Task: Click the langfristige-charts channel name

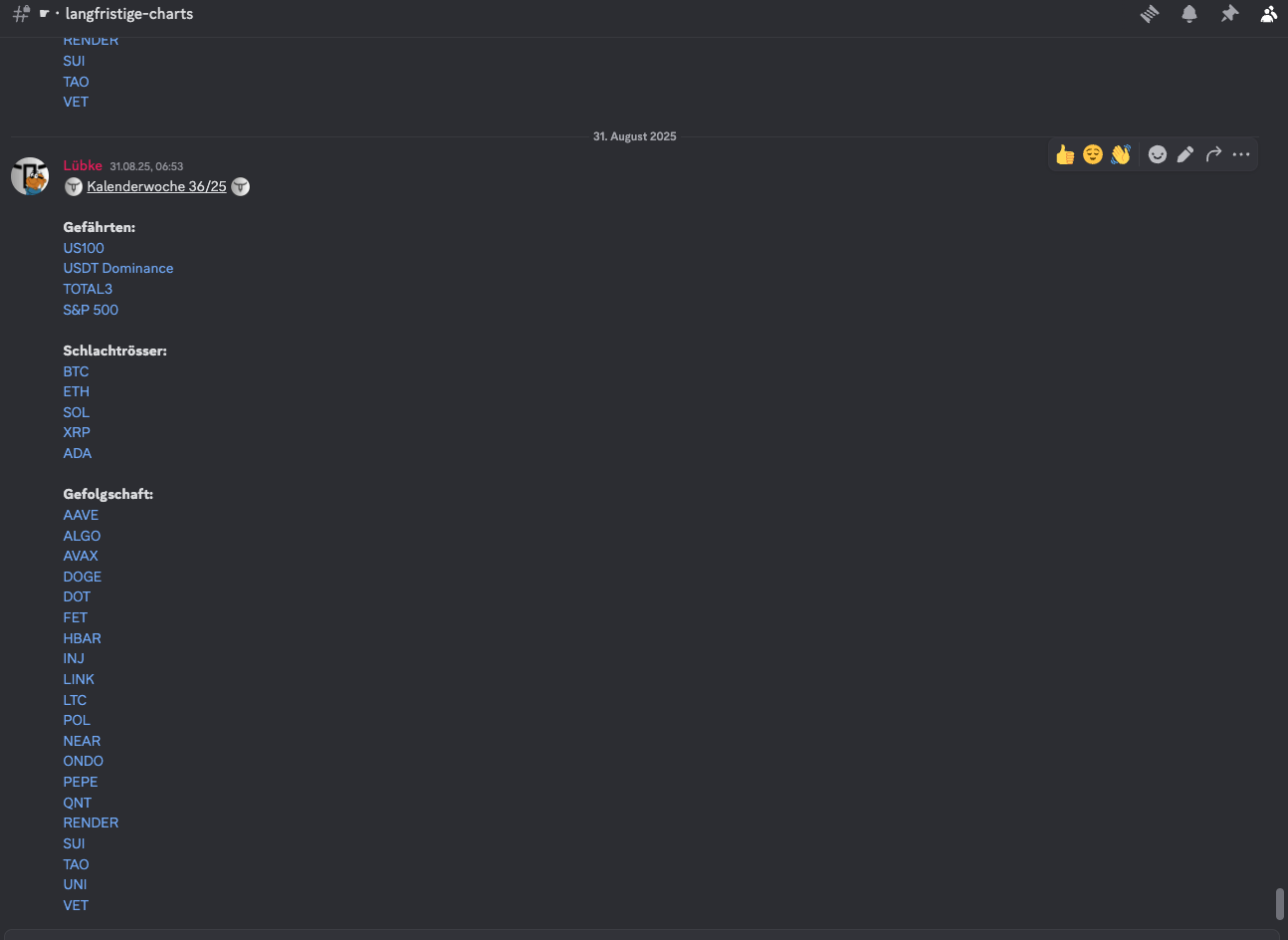Action: pyautogui.click(x=129, y=14)
